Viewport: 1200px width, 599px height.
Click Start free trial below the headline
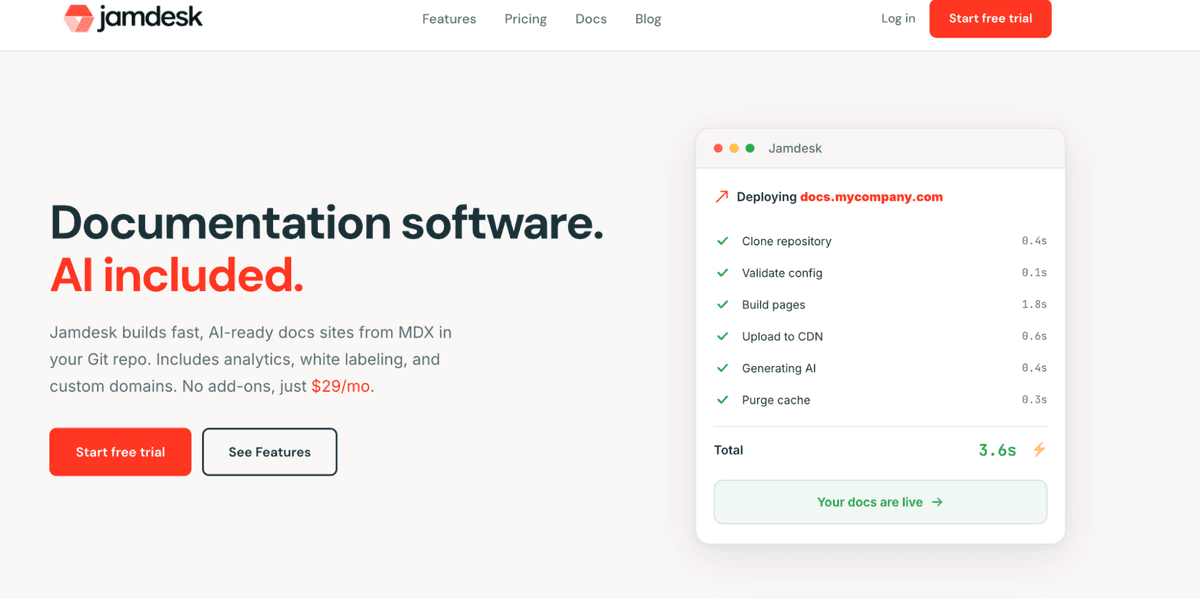point(120,452)
